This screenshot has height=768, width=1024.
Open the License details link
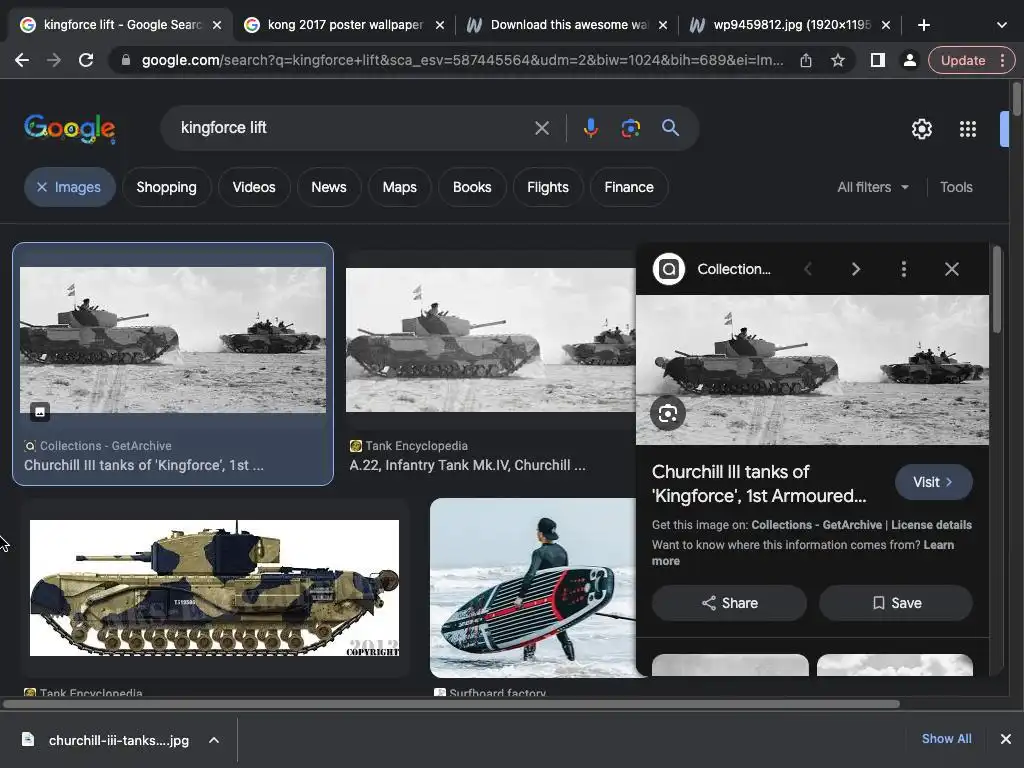click(x=931, y=524)
